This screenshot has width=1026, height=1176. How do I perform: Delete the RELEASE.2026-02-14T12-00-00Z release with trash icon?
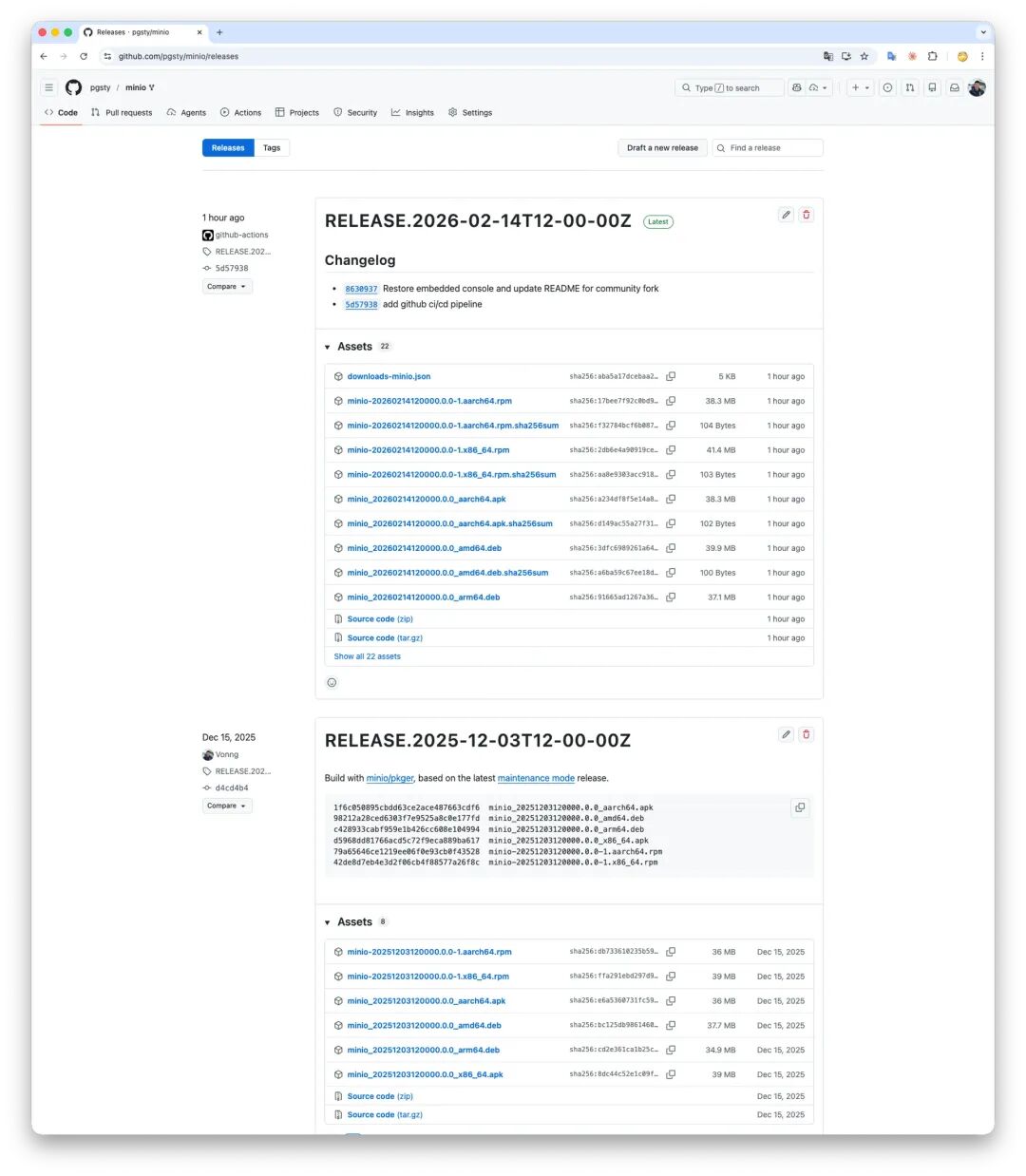[x=807, y=215]
